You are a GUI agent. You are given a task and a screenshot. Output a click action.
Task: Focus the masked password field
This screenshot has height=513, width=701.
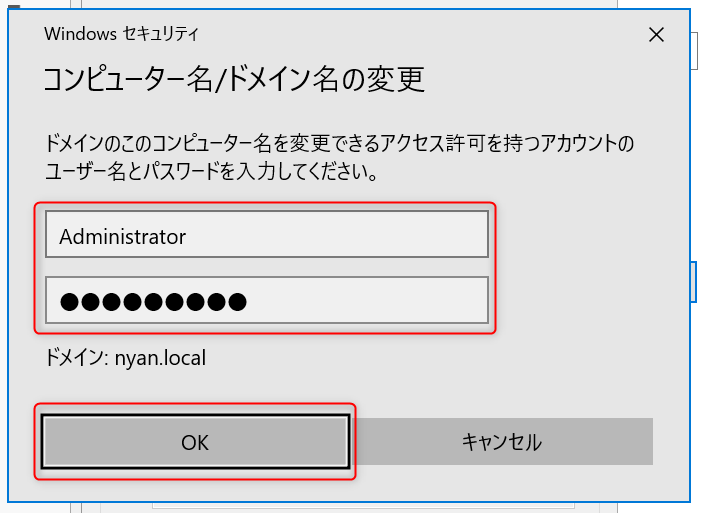tap(266, 300)
